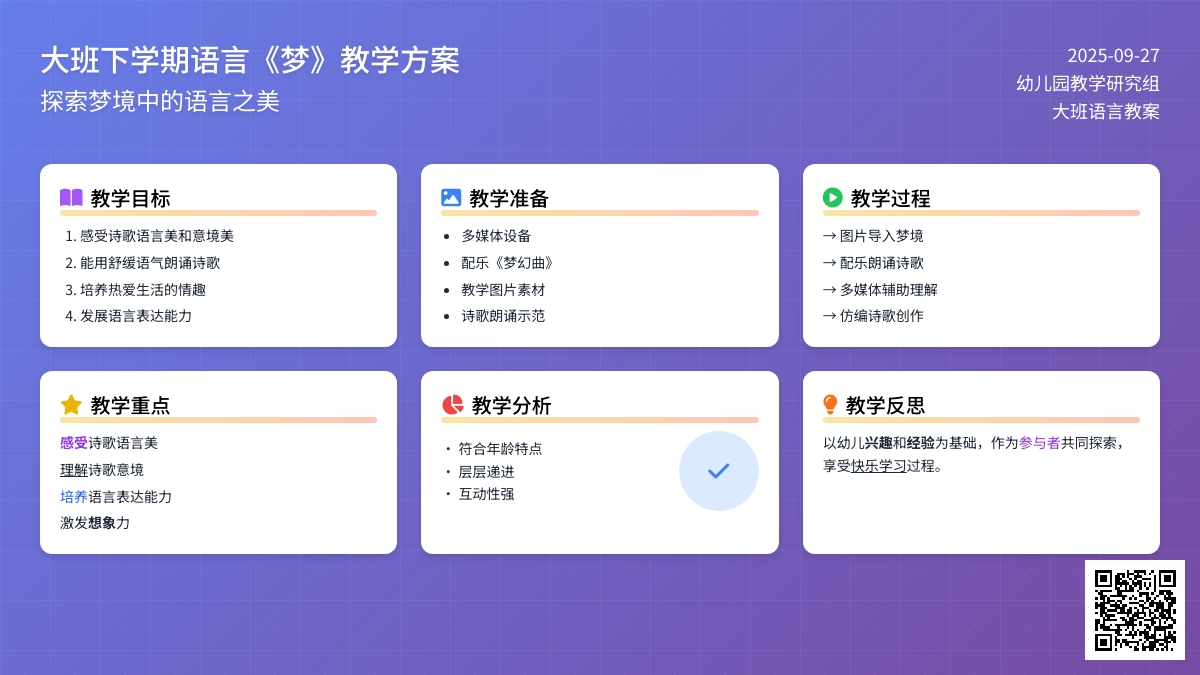1200x675 pixels.
Task: Click the purple 参与者 link text
Action: point(1039,443)
